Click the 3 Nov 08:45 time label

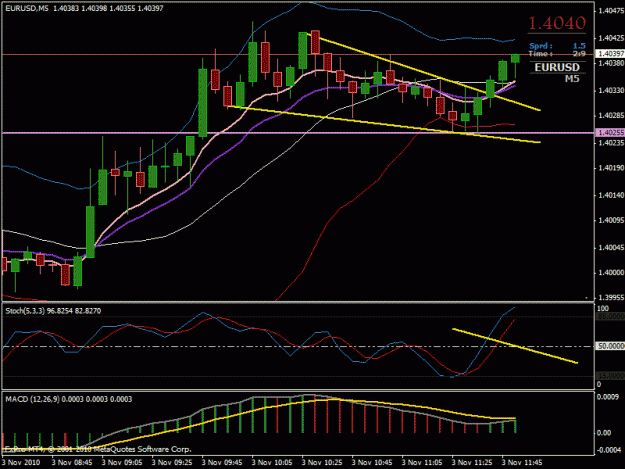coord(72,463)
